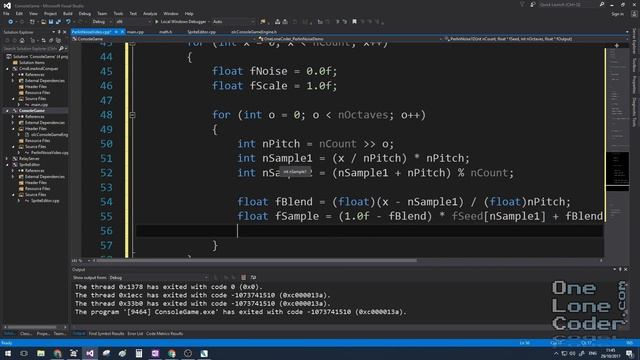Screen dimensions: 640x360
Task: Click the Solution Explorer Home icon
Action: 22,40
